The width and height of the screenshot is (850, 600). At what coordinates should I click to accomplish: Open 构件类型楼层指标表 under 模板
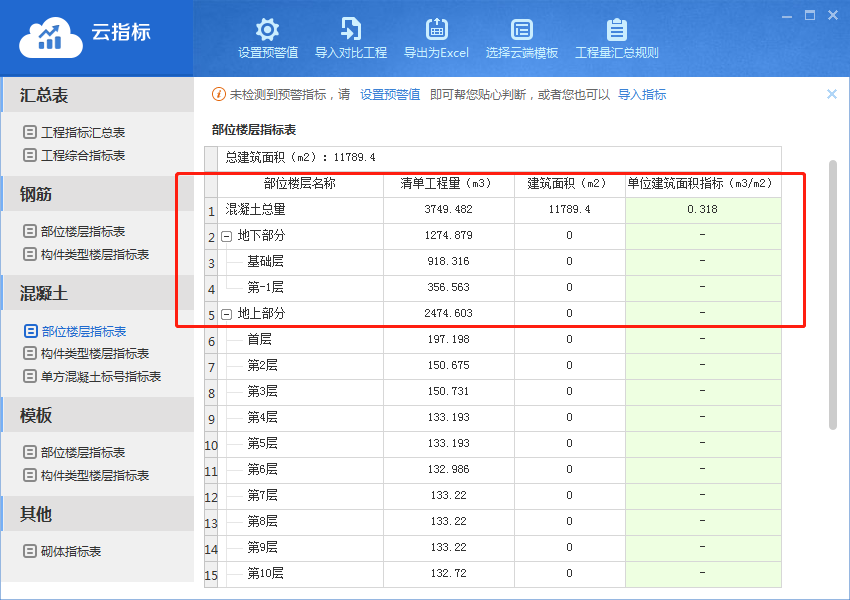[x=95, y=476]
